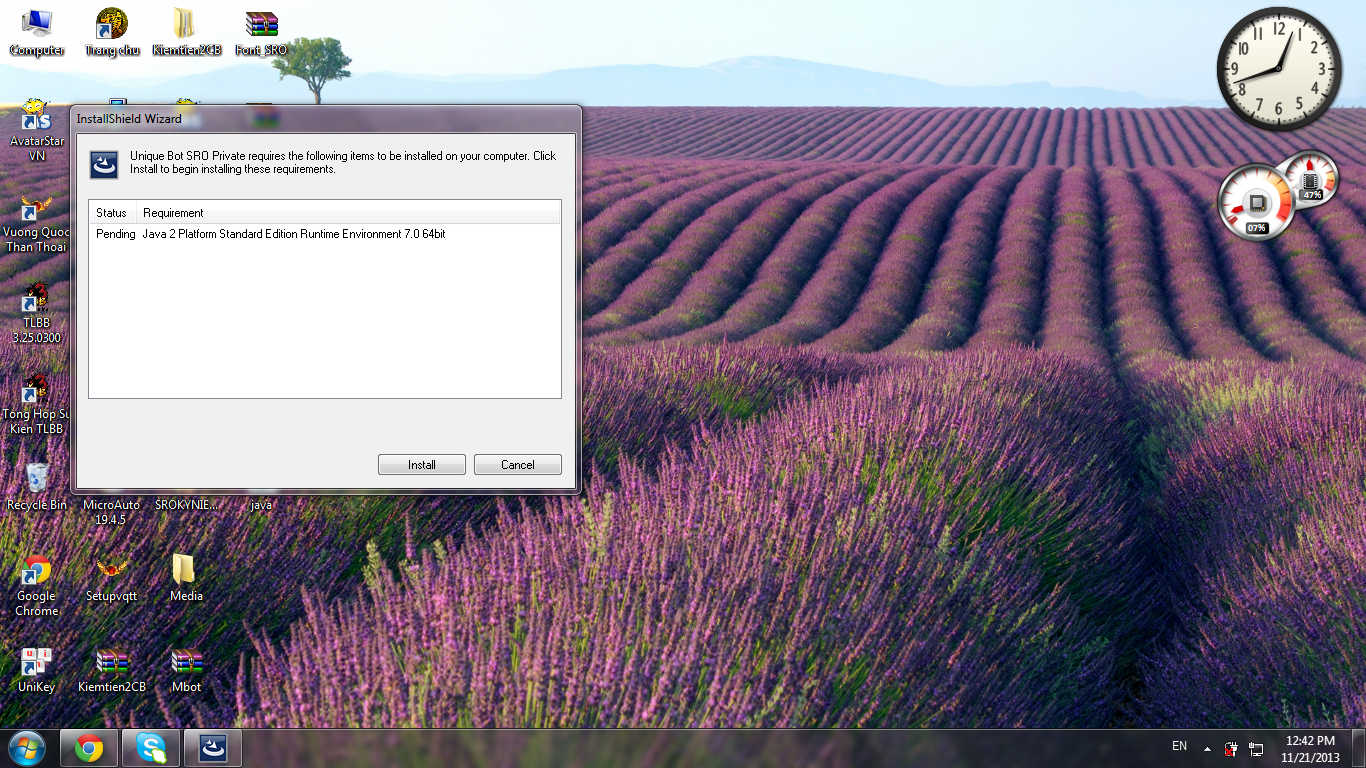1366x768 pixels.
Task: Select the Recycle Bin icon
Action: coord(37,486)
